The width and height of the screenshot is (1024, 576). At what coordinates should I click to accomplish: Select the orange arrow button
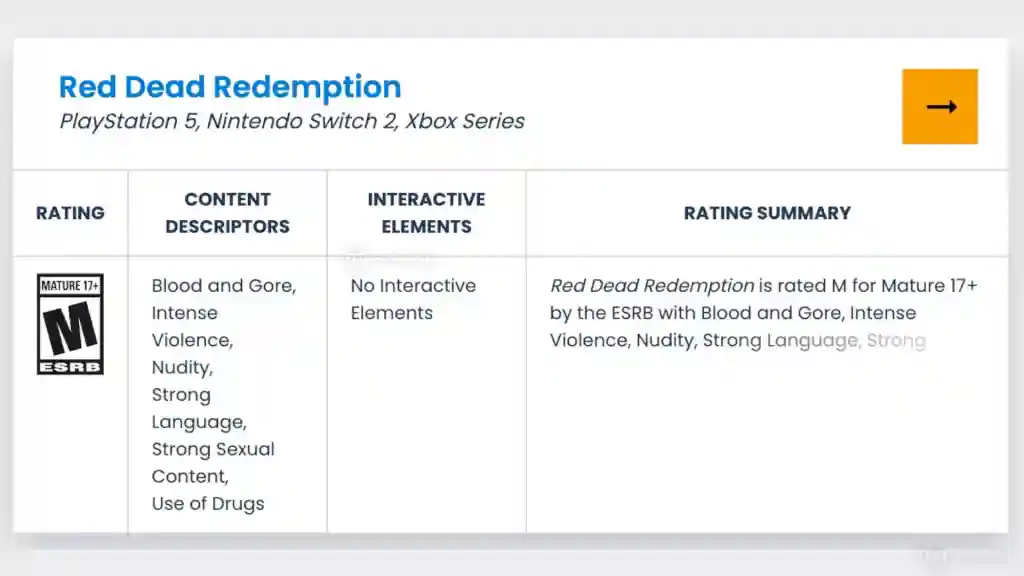(x=939, y=106)
